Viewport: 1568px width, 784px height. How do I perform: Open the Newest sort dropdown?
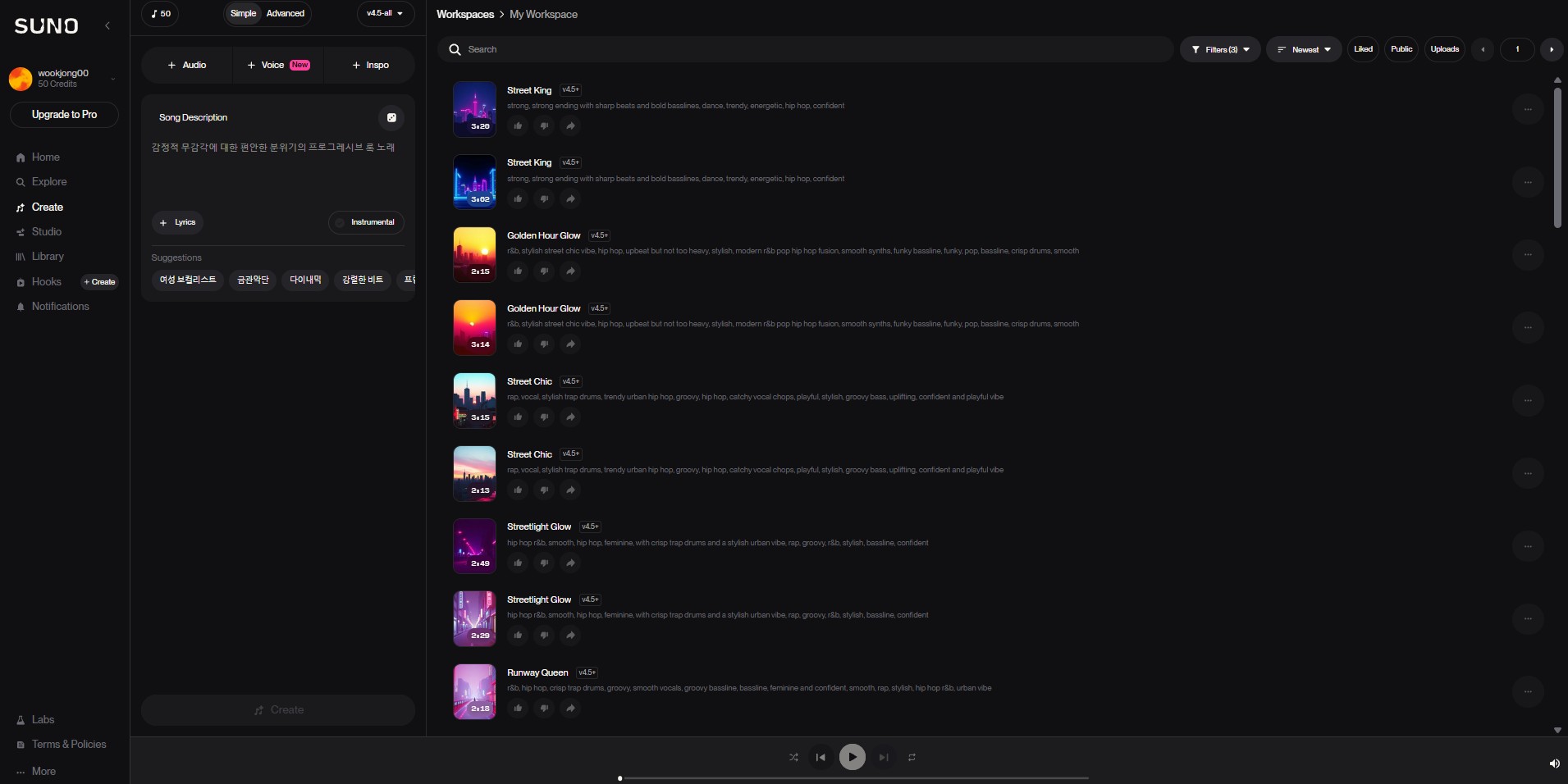point(1304,49)
